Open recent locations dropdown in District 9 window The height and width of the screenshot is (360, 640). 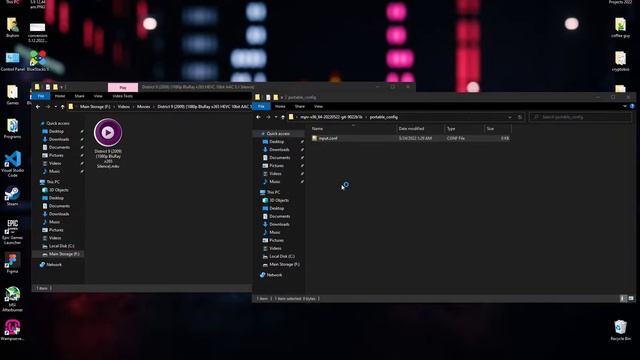click(56, 107)
